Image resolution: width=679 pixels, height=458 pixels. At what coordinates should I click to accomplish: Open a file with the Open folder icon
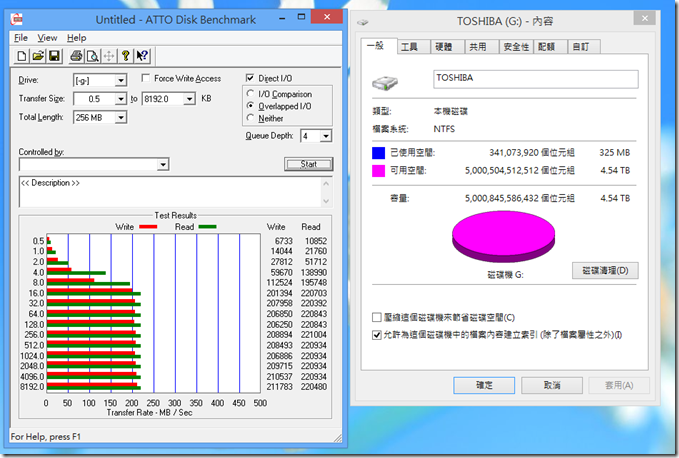[38, 56]
